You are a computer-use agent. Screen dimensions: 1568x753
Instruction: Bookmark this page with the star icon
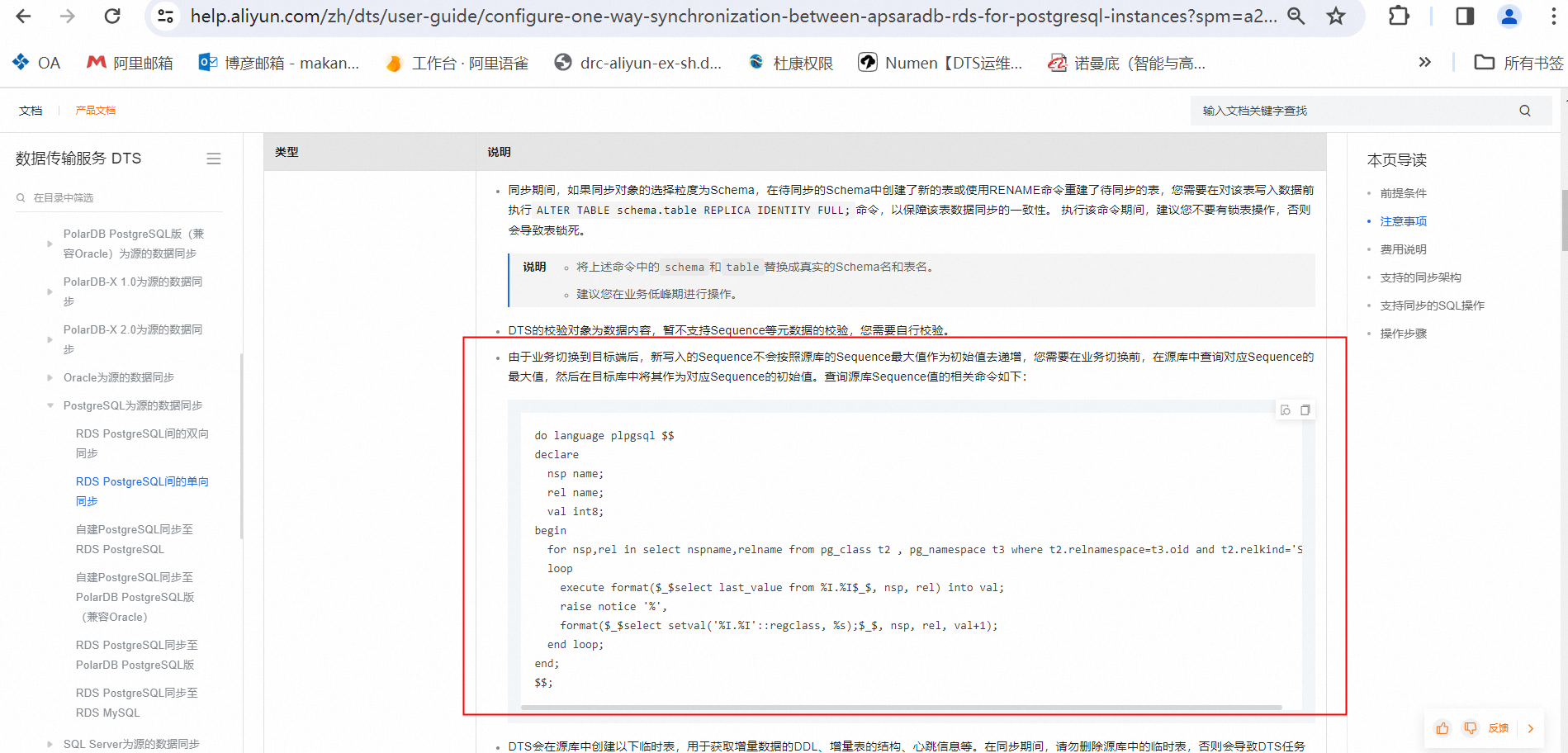click(1336, 16)
